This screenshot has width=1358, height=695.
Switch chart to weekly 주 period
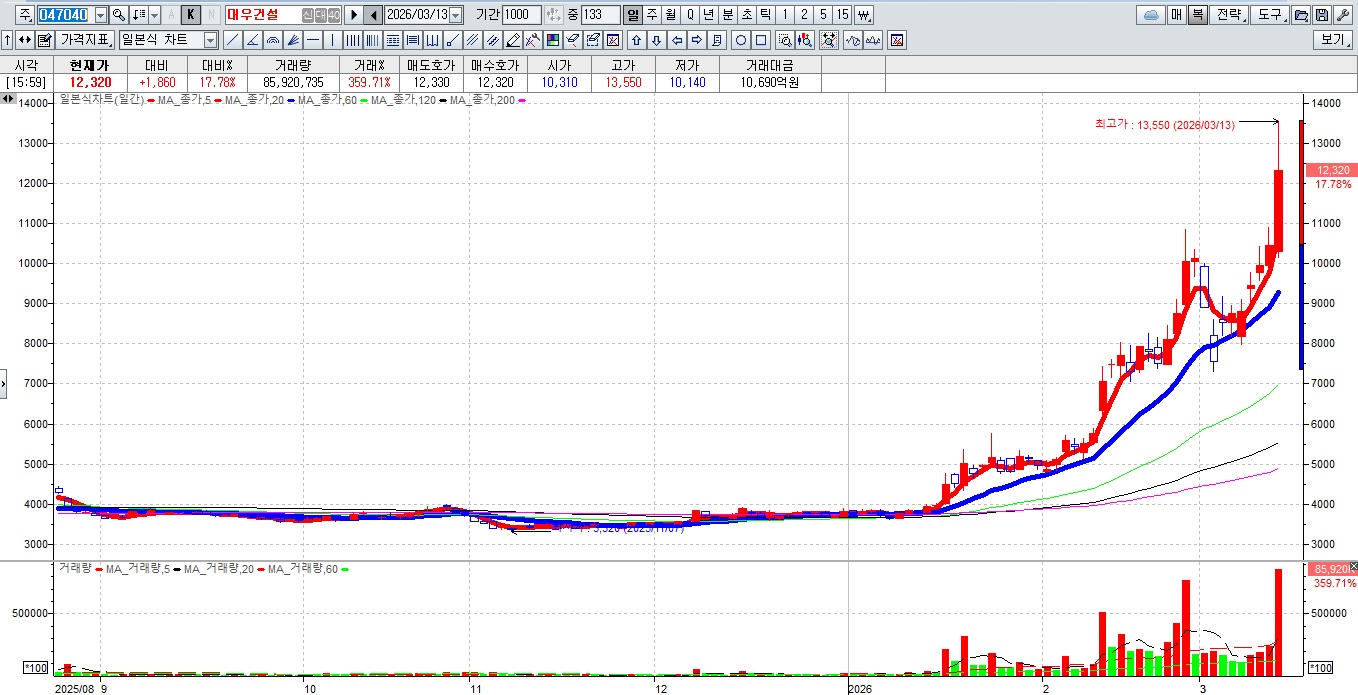(x=652, y=15)
